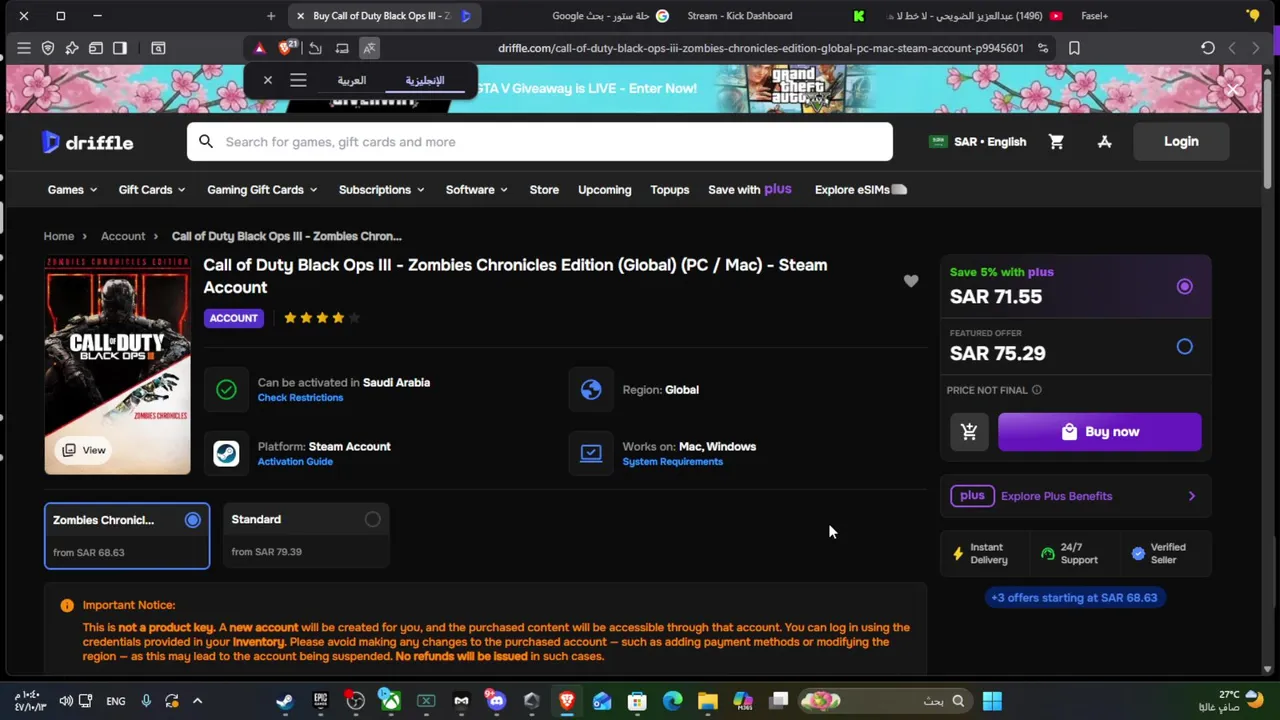Open the Activation Guide link
This screenshot has height=720, width=1280.
coord(295,462)
